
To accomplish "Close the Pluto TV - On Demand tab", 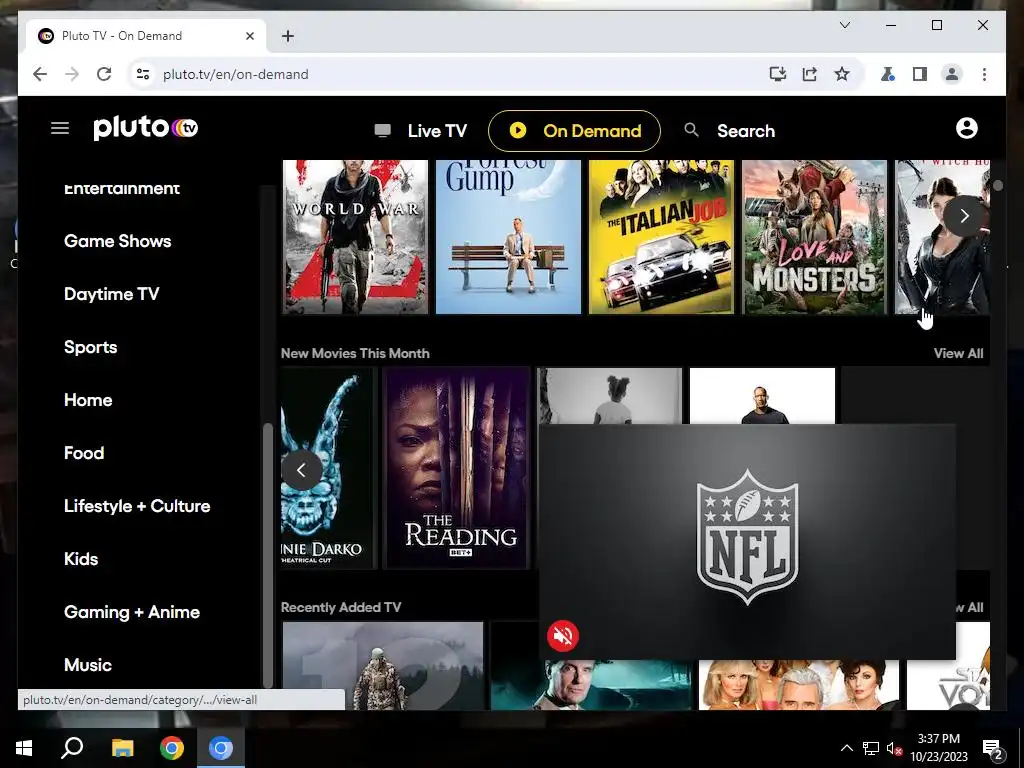I will tap(249, 36).
